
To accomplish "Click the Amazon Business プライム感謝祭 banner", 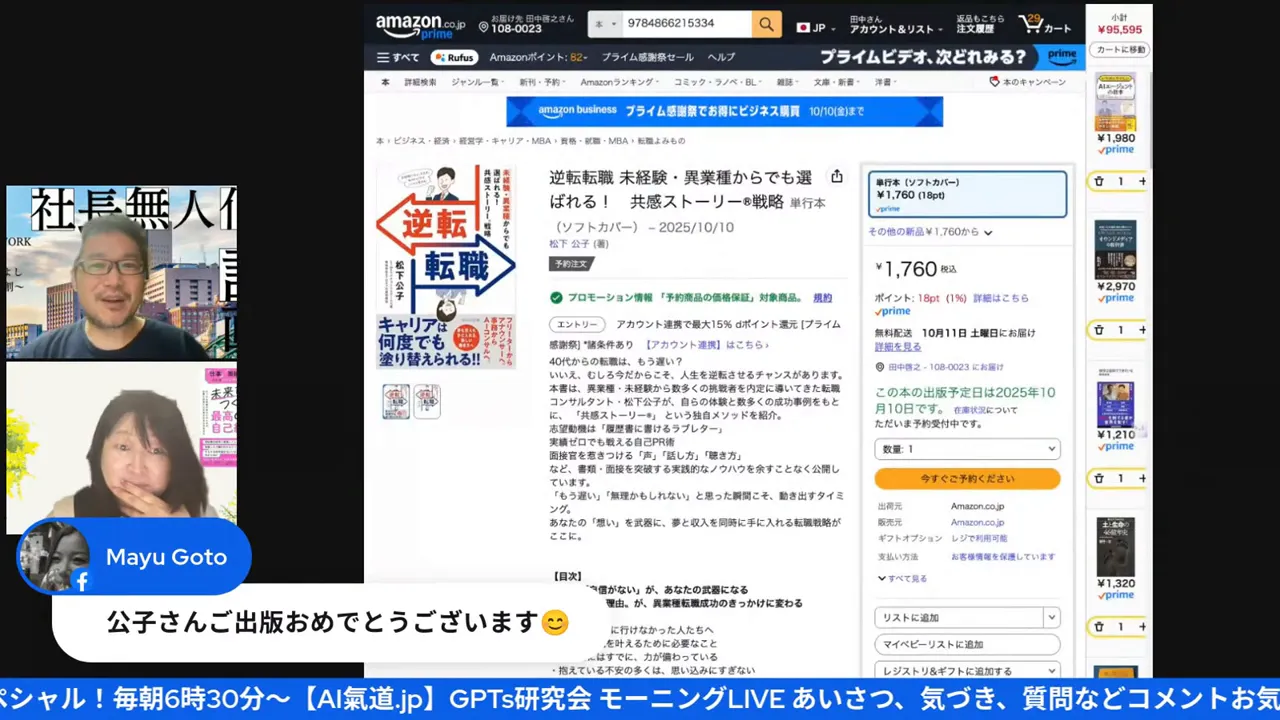I will click(725, 111).
